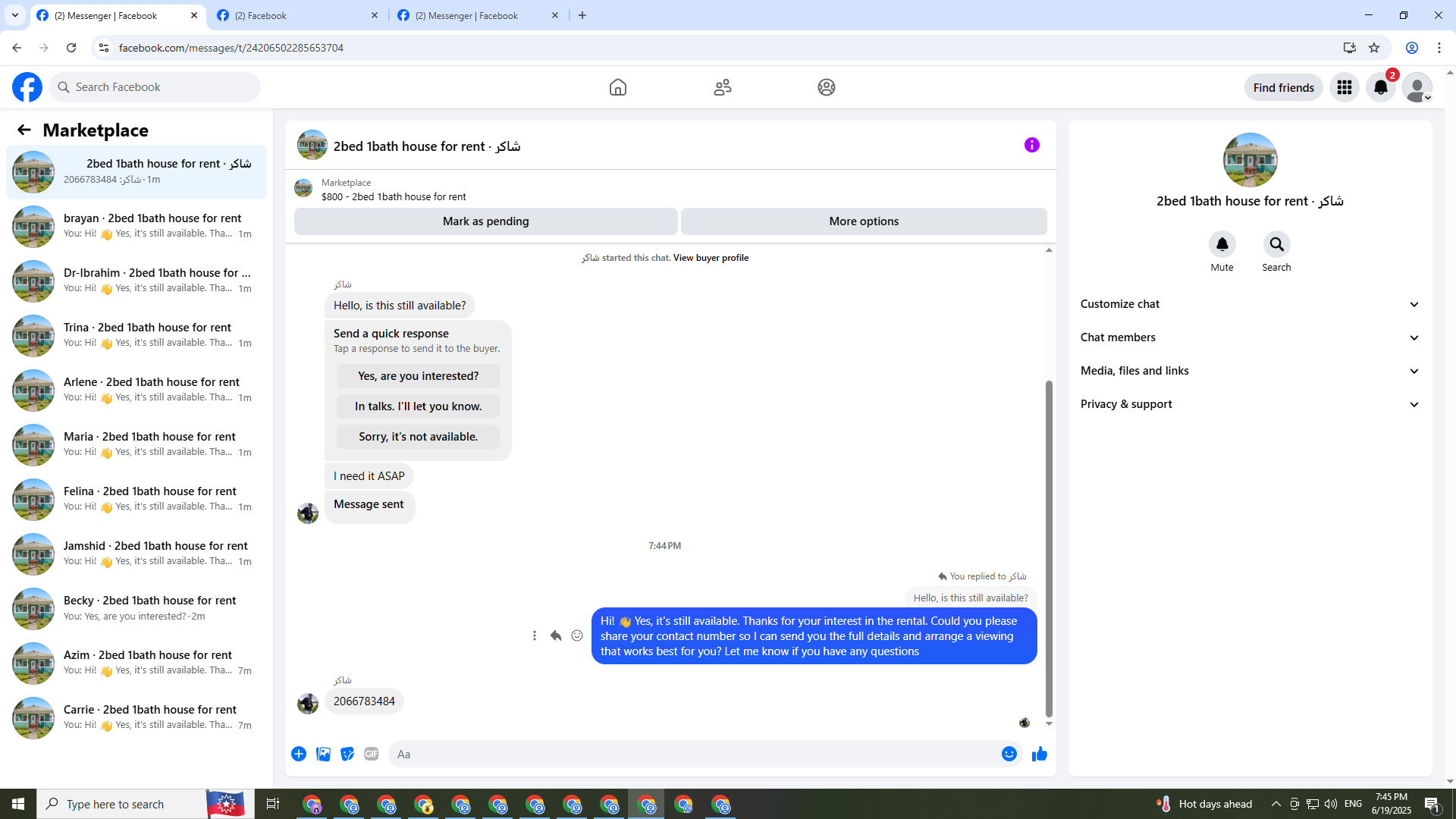Open Dr-Ibrahim's house rental conversation
Image resolution: width=1456 pixels, height=819 pixels.
[x=136, y=281]
